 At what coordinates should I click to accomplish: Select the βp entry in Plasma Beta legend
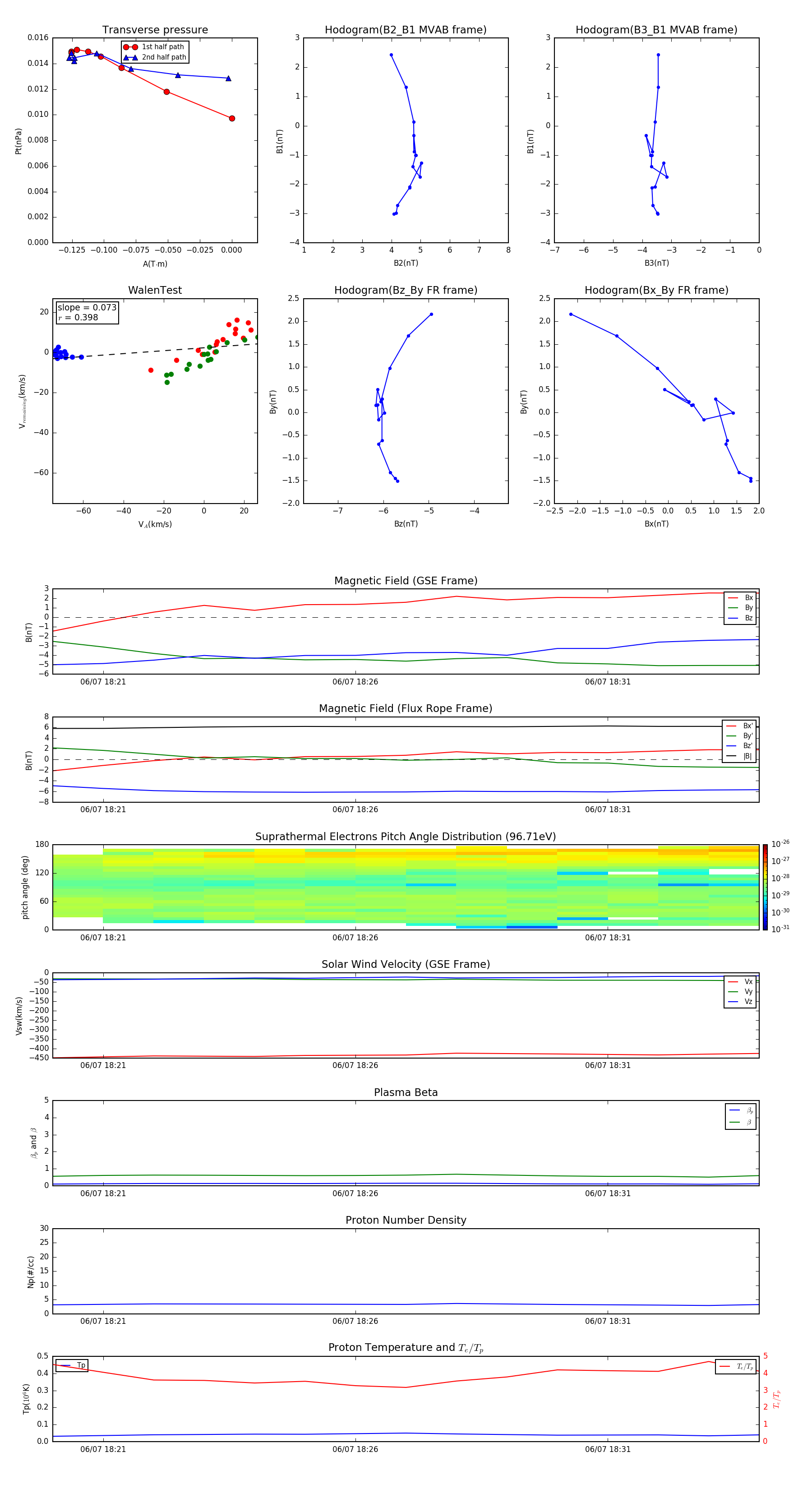[x=741, y=1110]
